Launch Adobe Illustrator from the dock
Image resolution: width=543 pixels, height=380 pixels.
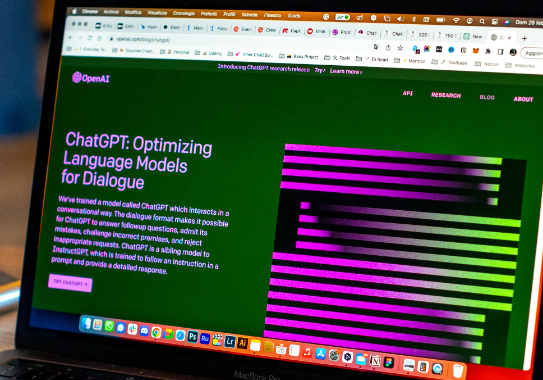pos(242,343)
